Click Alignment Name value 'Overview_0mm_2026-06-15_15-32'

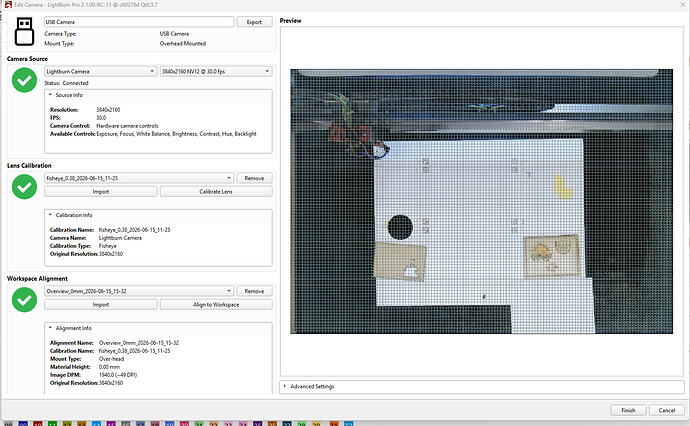(139, 343)
